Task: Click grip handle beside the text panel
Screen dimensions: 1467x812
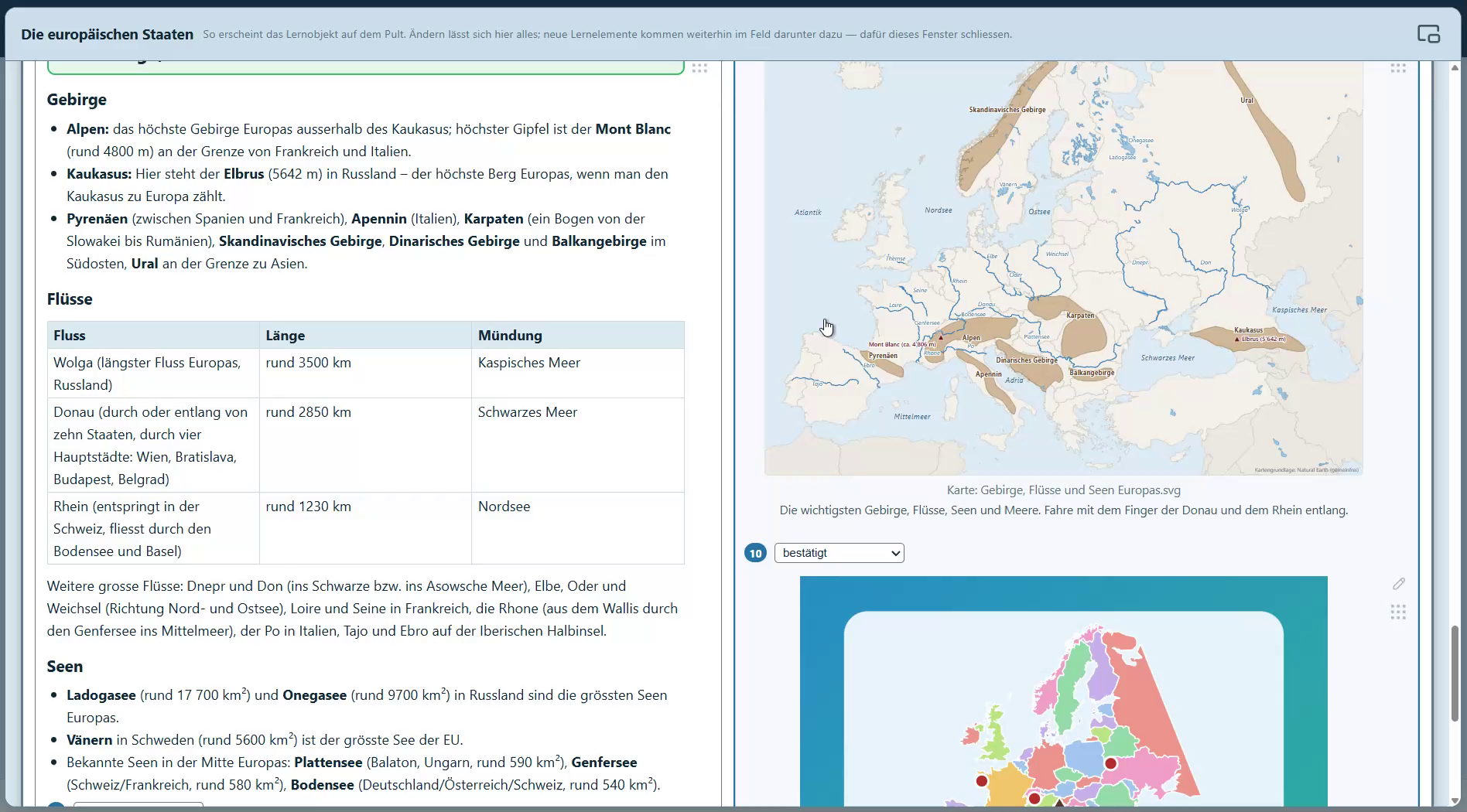Action: (699, 68)
